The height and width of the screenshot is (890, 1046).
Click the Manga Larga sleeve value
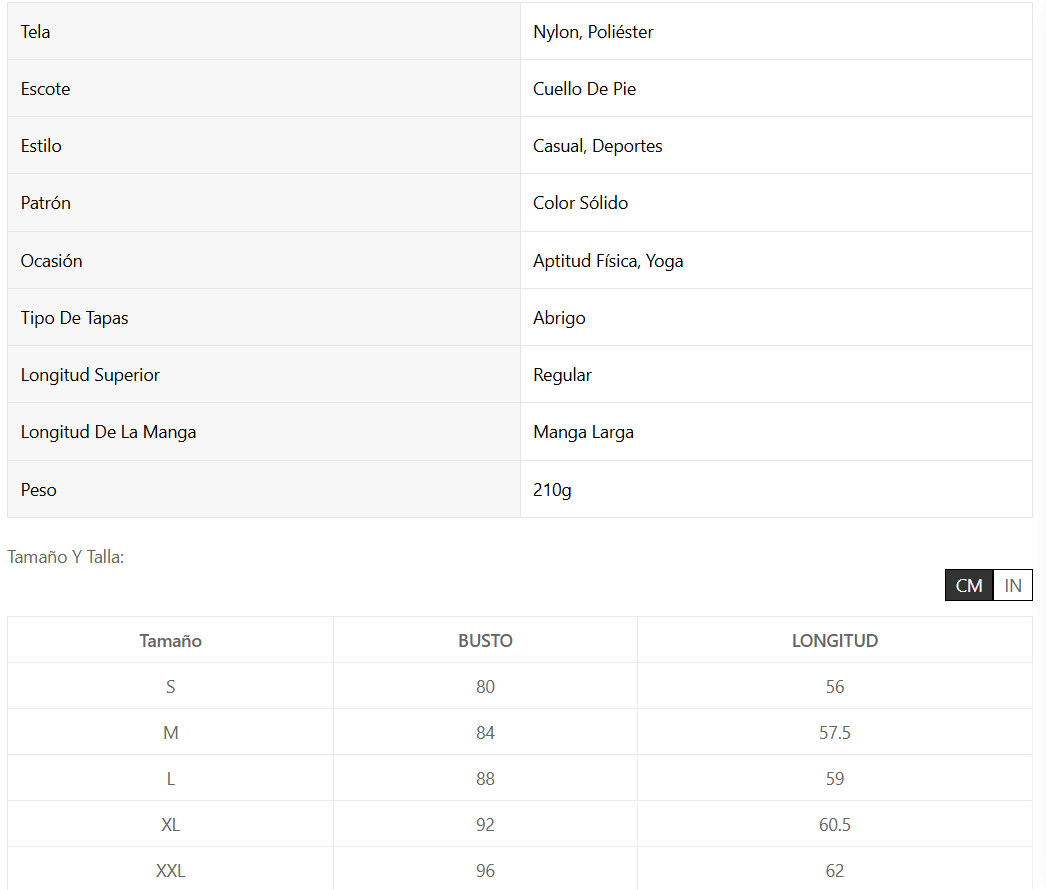583,432
